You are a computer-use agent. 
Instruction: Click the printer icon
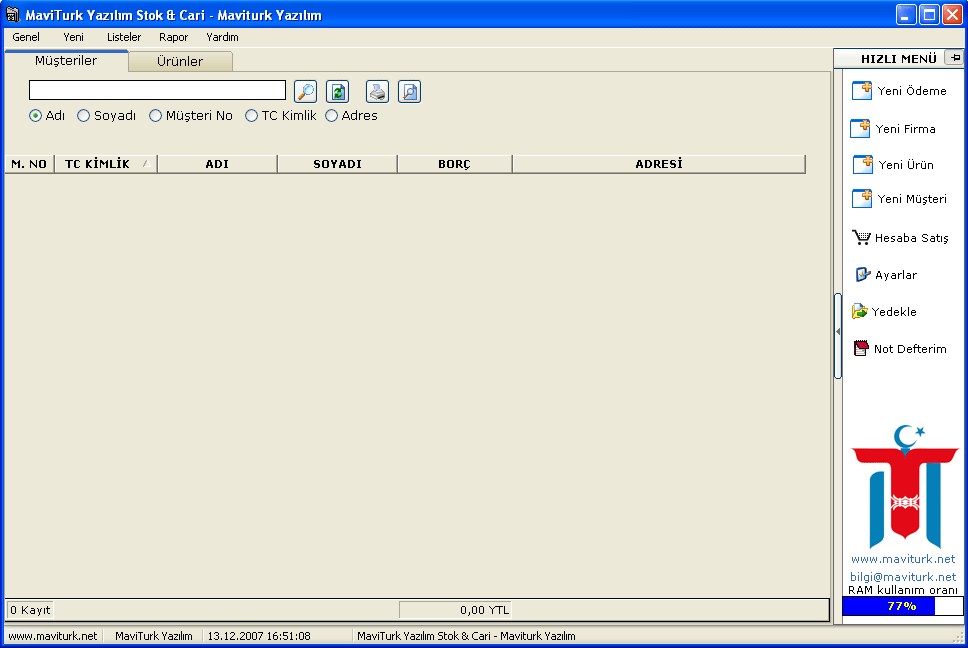click(377, 91)
